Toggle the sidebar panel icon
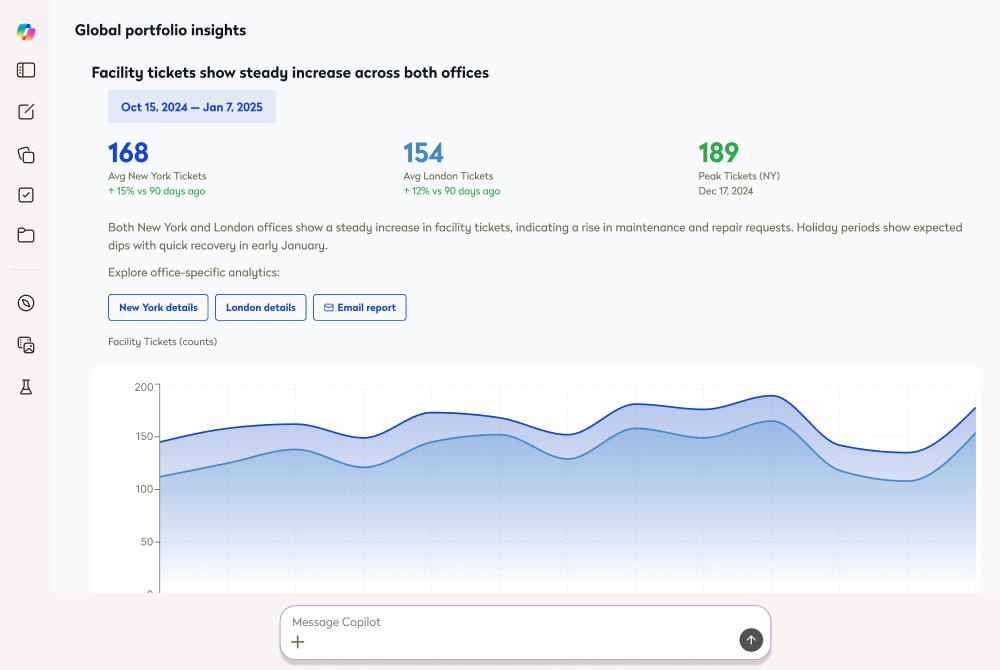The image size is (1000, 670). [26, 70]
